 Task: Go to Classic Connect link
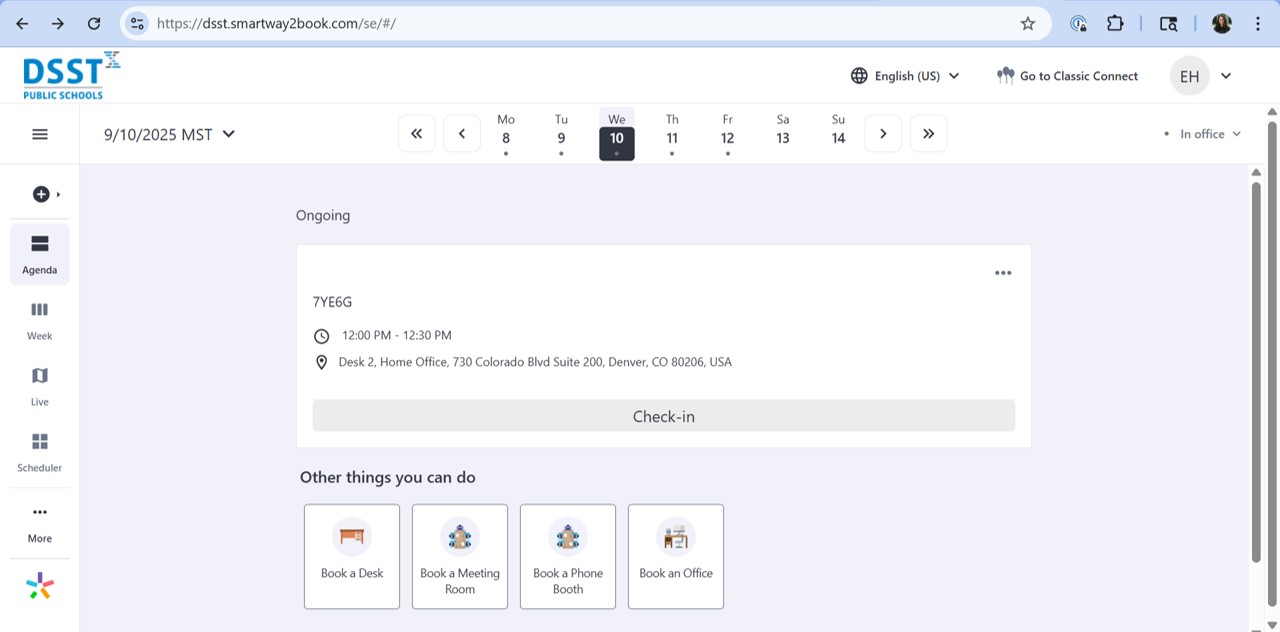click(x=1067, y=76)
